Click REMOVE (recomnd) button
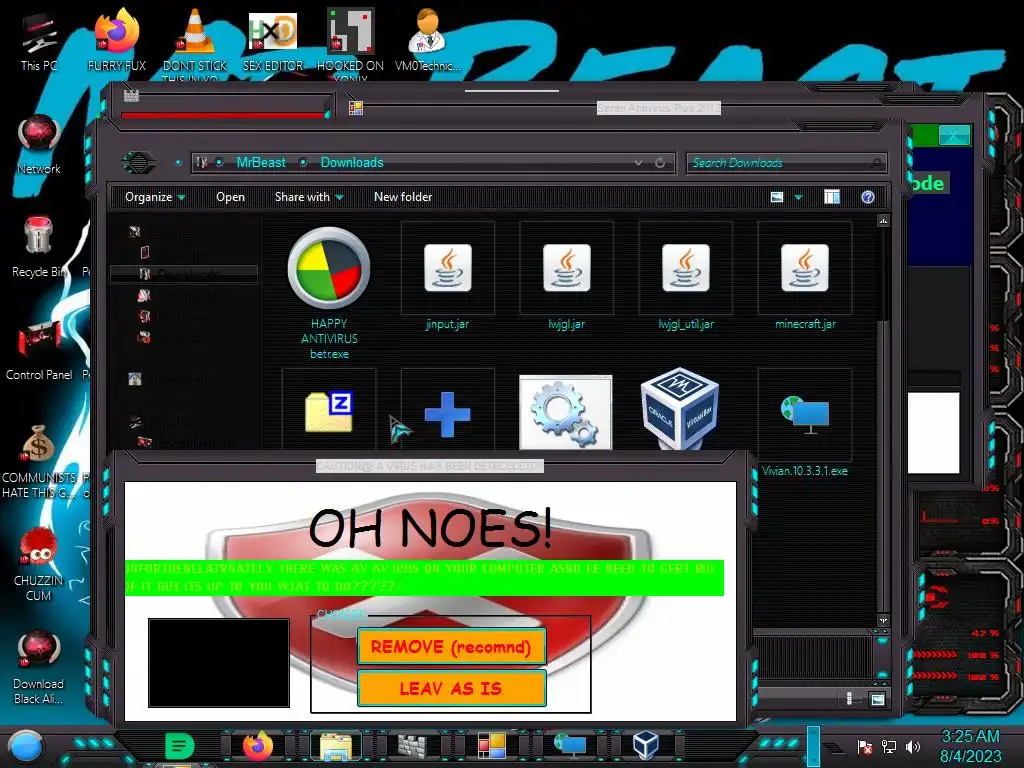The height and width of the screenshot is (768, 1024). (451, 647)
